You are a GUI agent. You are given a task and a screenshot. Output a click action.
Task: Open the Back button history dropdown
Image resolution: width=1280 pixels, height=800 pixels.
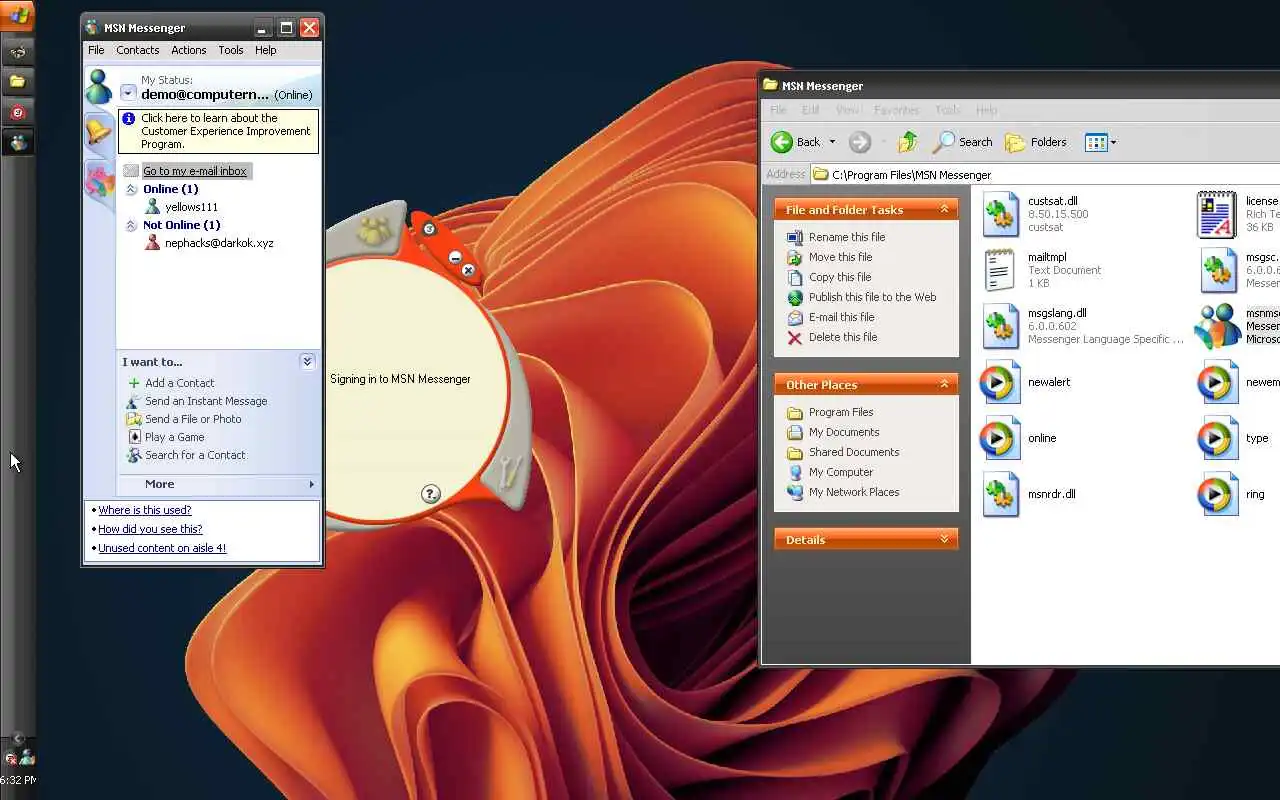(x=832, y=142)
